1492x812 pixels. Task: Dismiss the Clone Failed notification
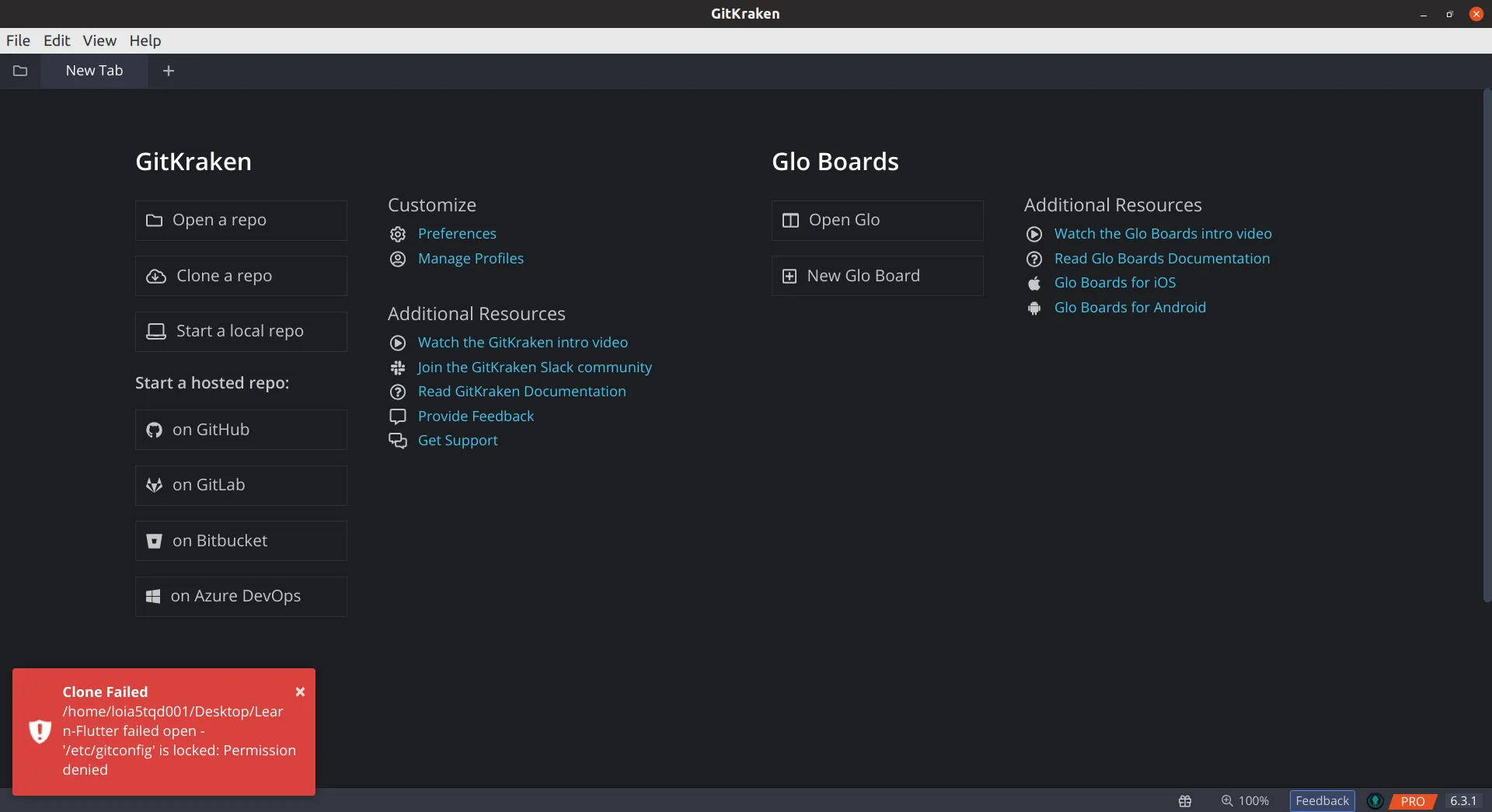pyautogui.click(x=300, y=692)
